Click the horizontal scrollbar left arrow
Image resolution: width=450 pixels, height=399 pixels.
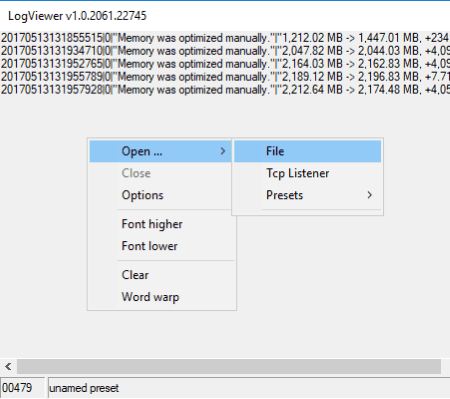(x=8, y=367)
